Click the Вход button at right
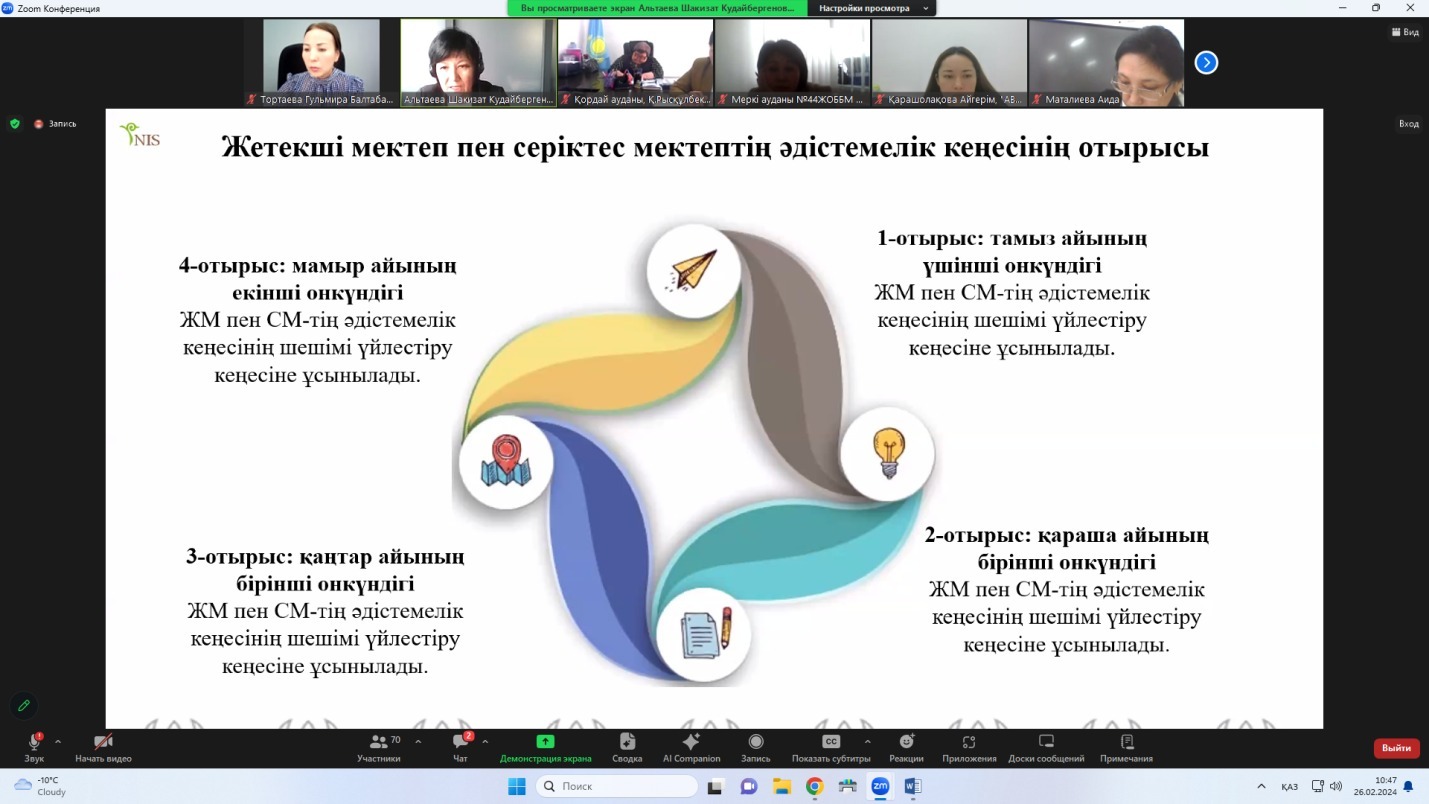Viewport: 1429px width, 804px height. 1408,124
